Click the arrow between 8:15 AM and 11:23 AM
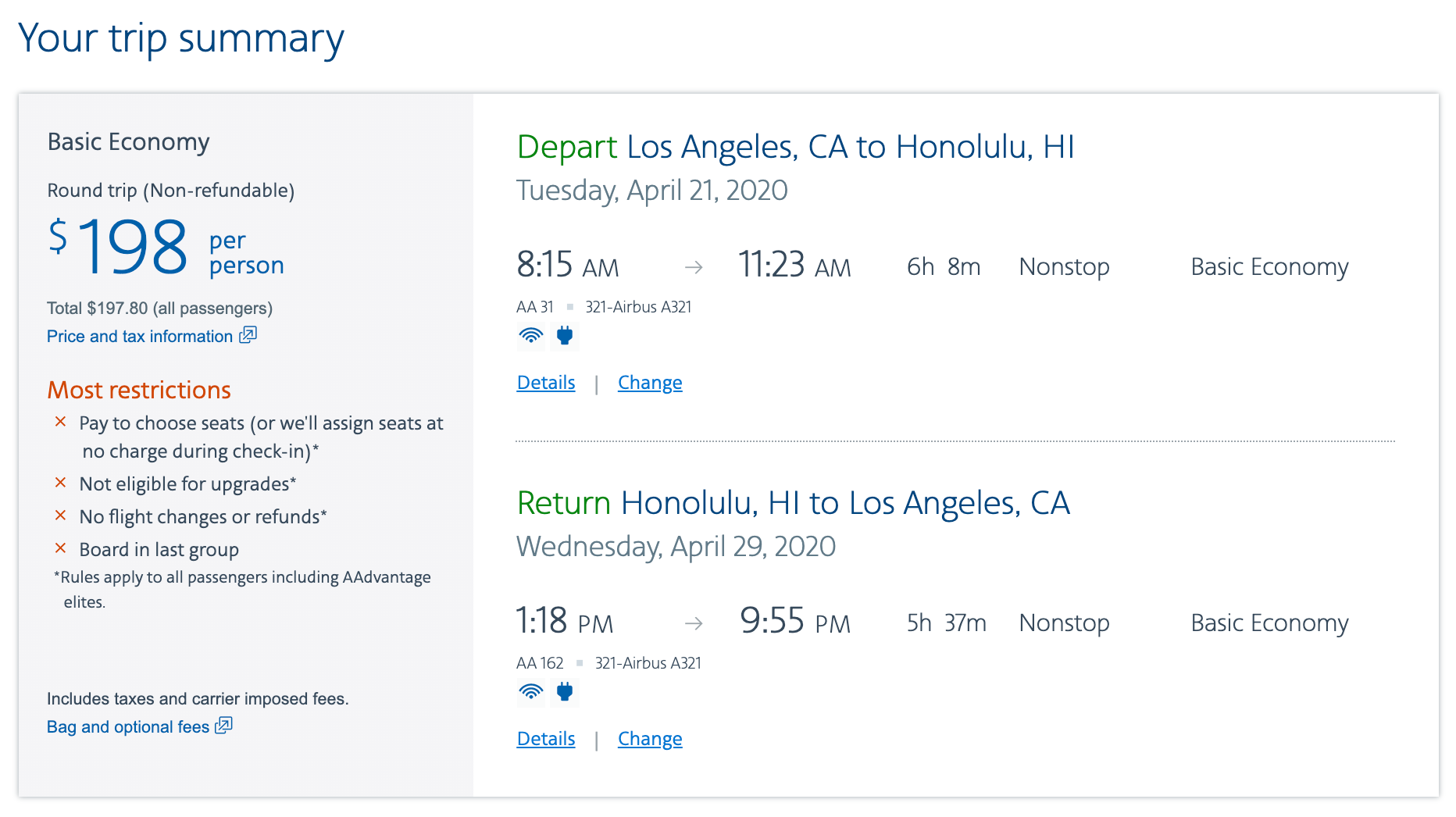1456x817 pixels. tap(694, 268)
